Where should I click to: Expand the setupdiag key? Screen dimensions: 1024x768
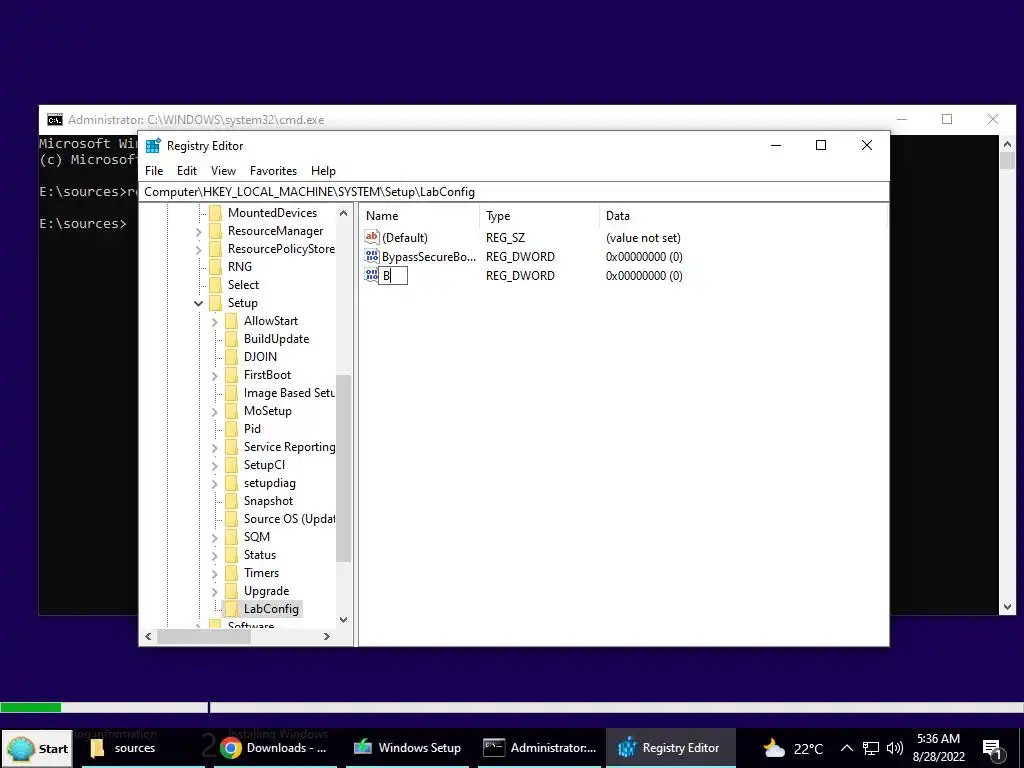tap(215, 483)
